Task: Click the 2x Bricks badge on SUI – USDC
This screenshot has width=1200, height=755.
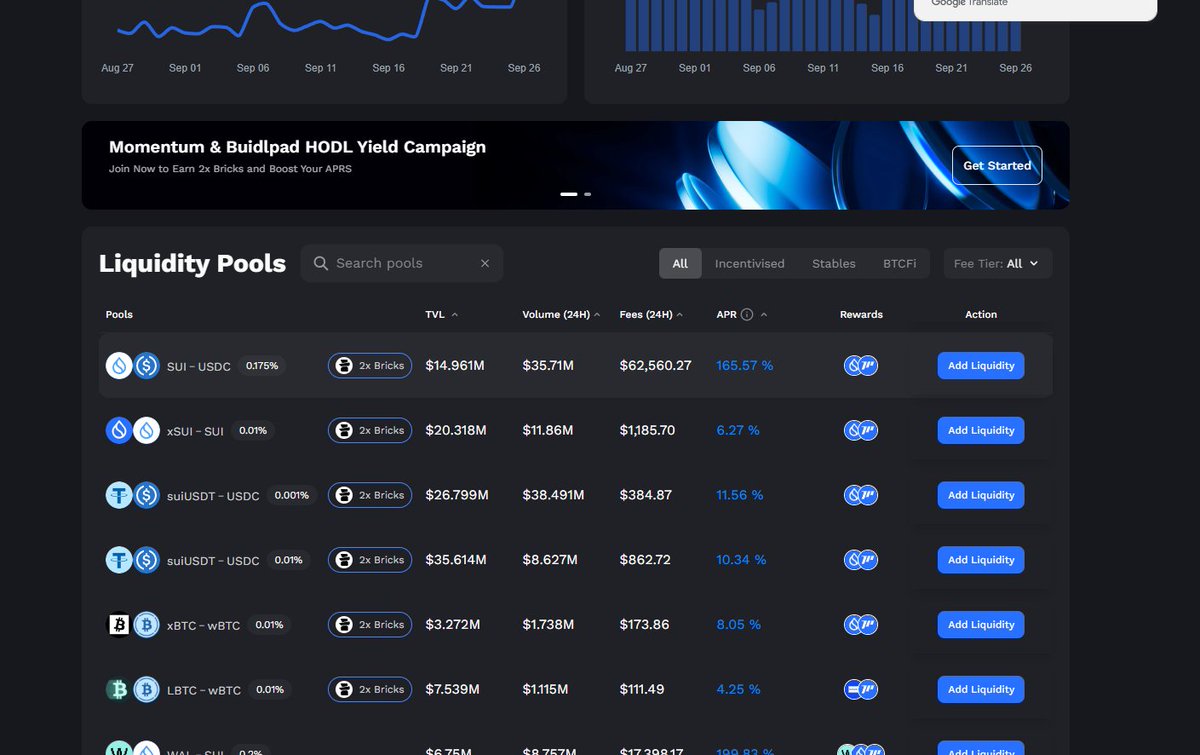Action: (x=370, y=366)
